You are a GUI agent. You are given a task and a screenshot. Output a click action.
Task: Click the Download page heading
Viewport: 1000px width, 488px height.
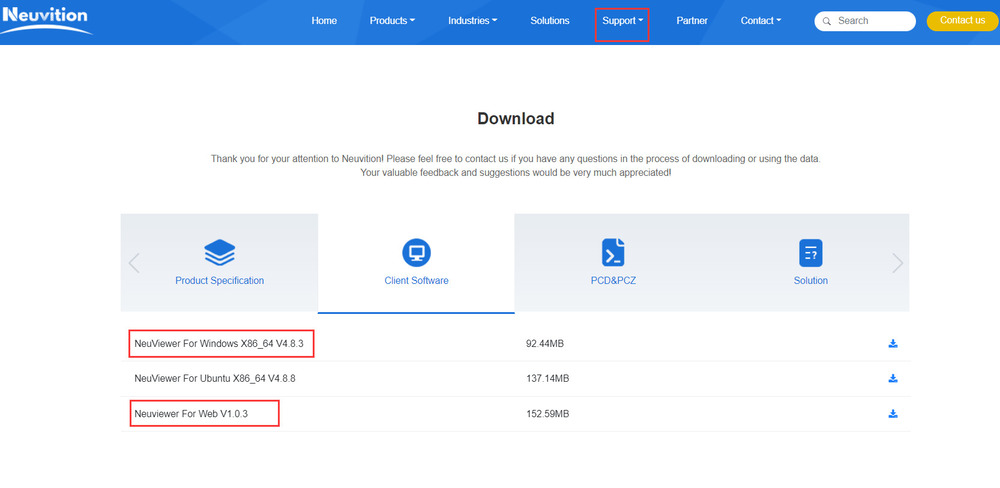515,119
